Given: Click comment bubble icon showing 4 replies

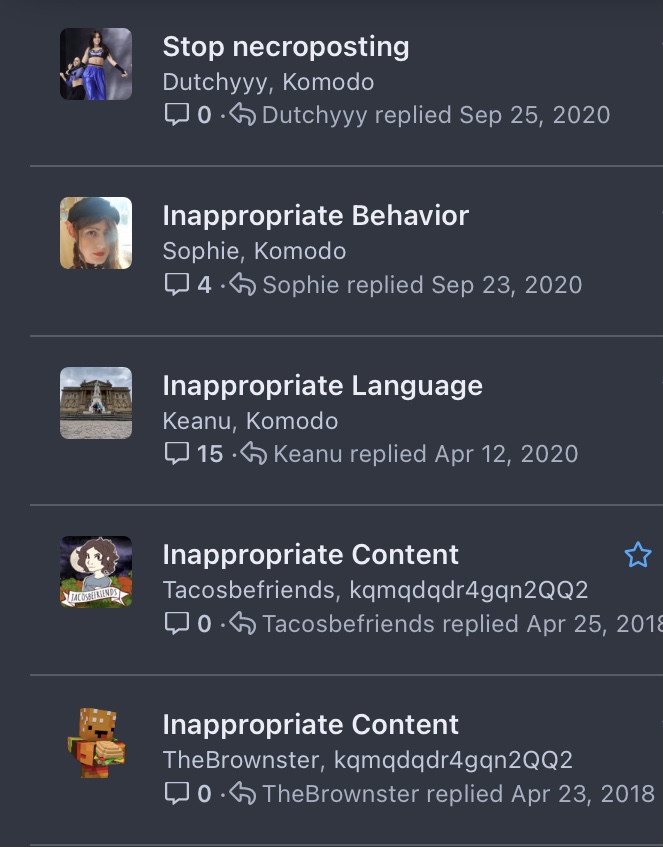Looking at the screenshot, I should 177,285.
